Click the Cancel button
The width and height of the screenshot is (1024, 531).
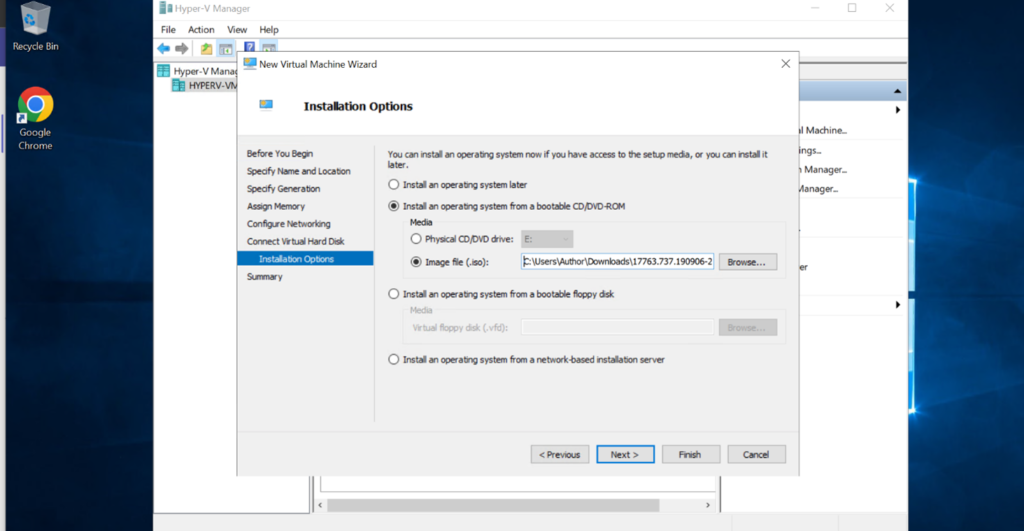756,455
